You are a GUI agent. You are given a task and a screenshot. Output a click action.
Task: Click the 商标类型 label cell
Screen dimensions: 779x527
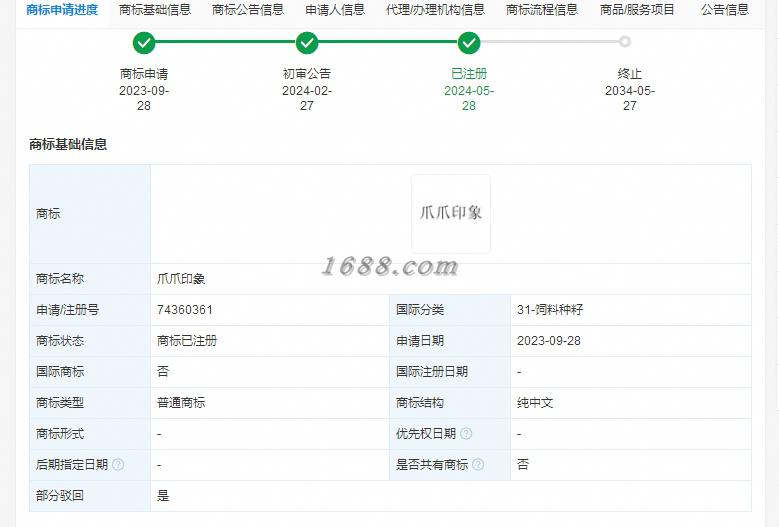(90, 403)
